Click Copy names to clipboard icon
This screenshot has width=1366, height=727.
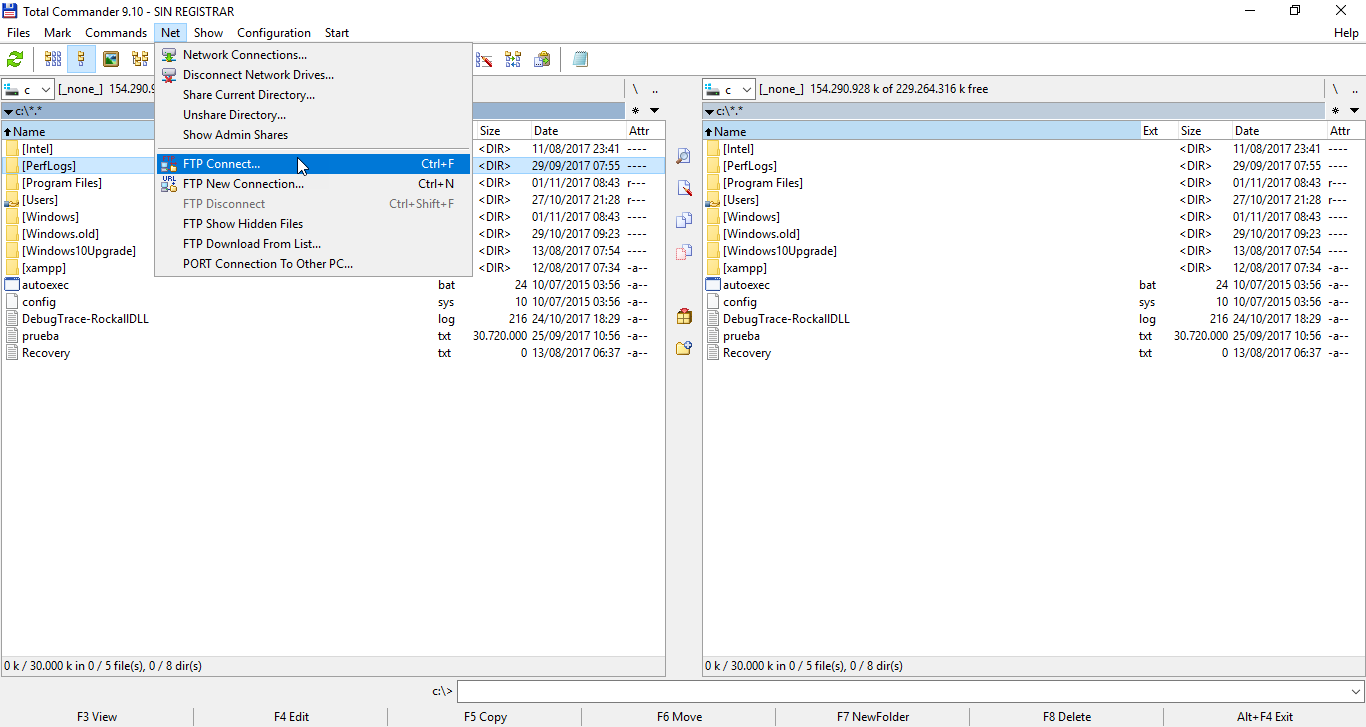tap(542, 59)
